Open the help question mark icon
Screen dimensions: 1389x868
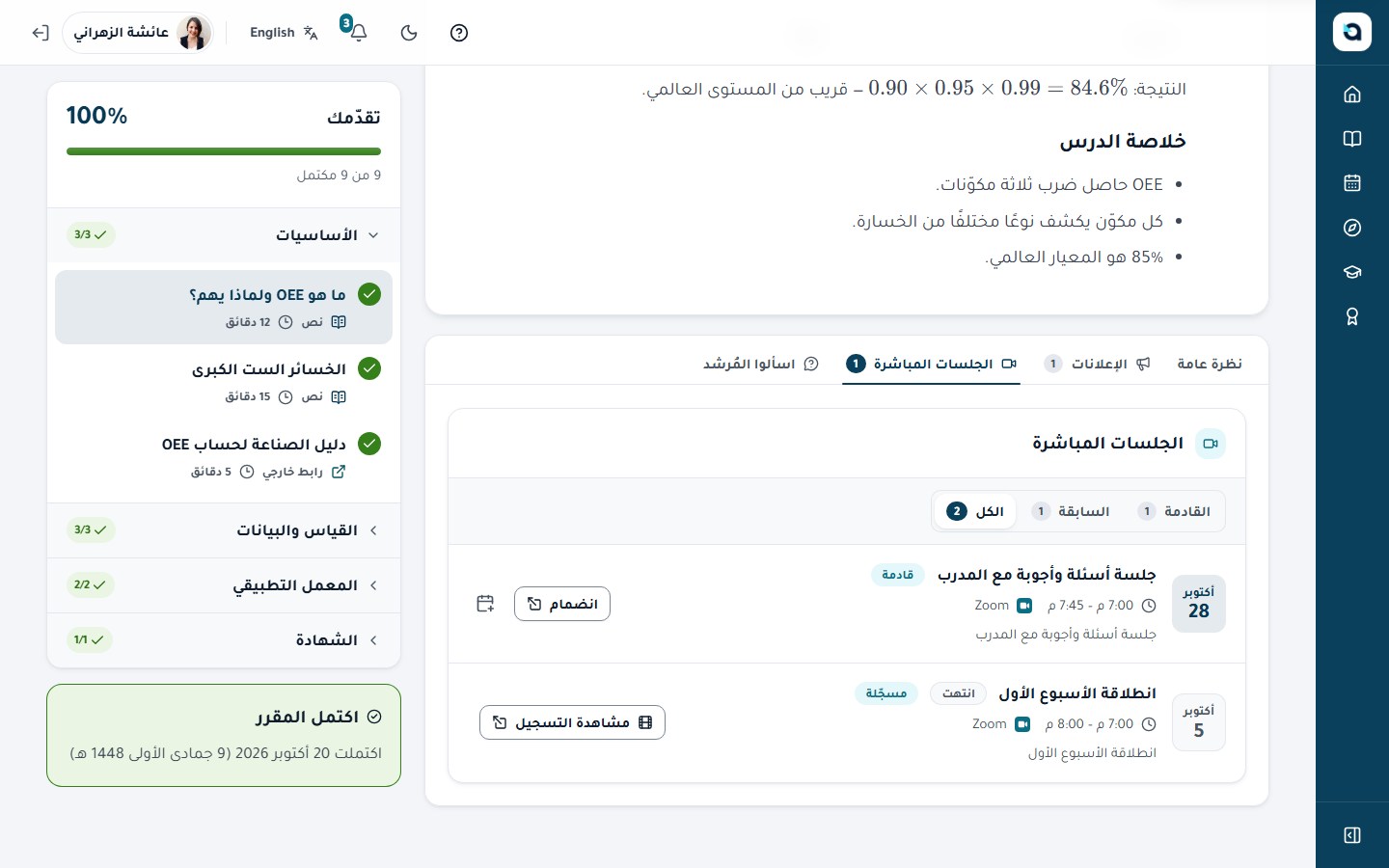(x=459, y=33)
